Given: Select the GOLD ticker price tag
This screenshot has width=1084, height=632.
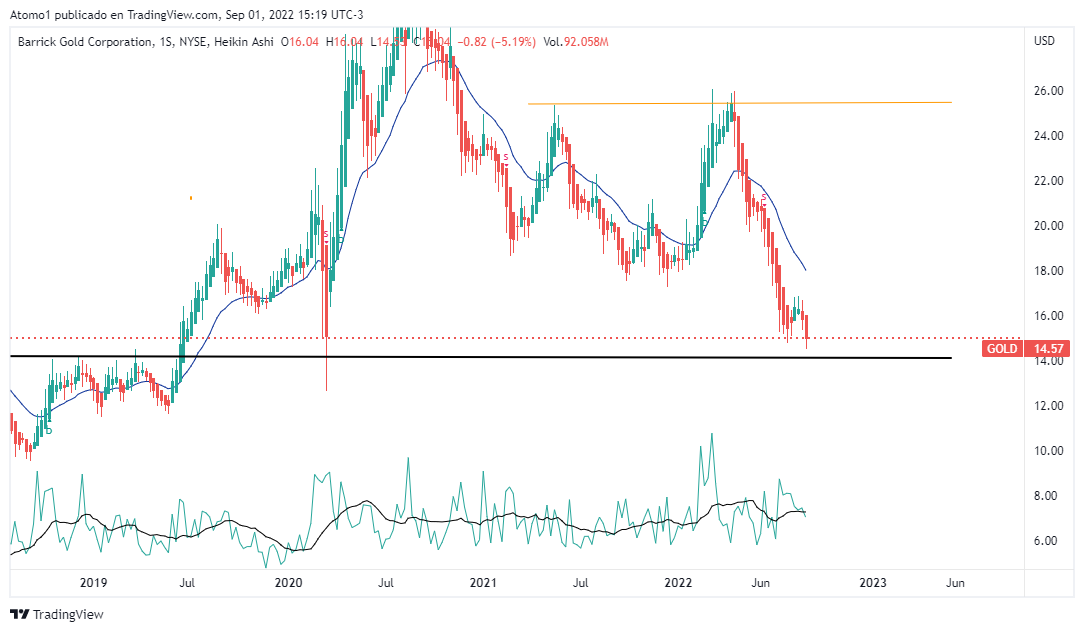Looking at the screenshot, I should point(1002,348).
